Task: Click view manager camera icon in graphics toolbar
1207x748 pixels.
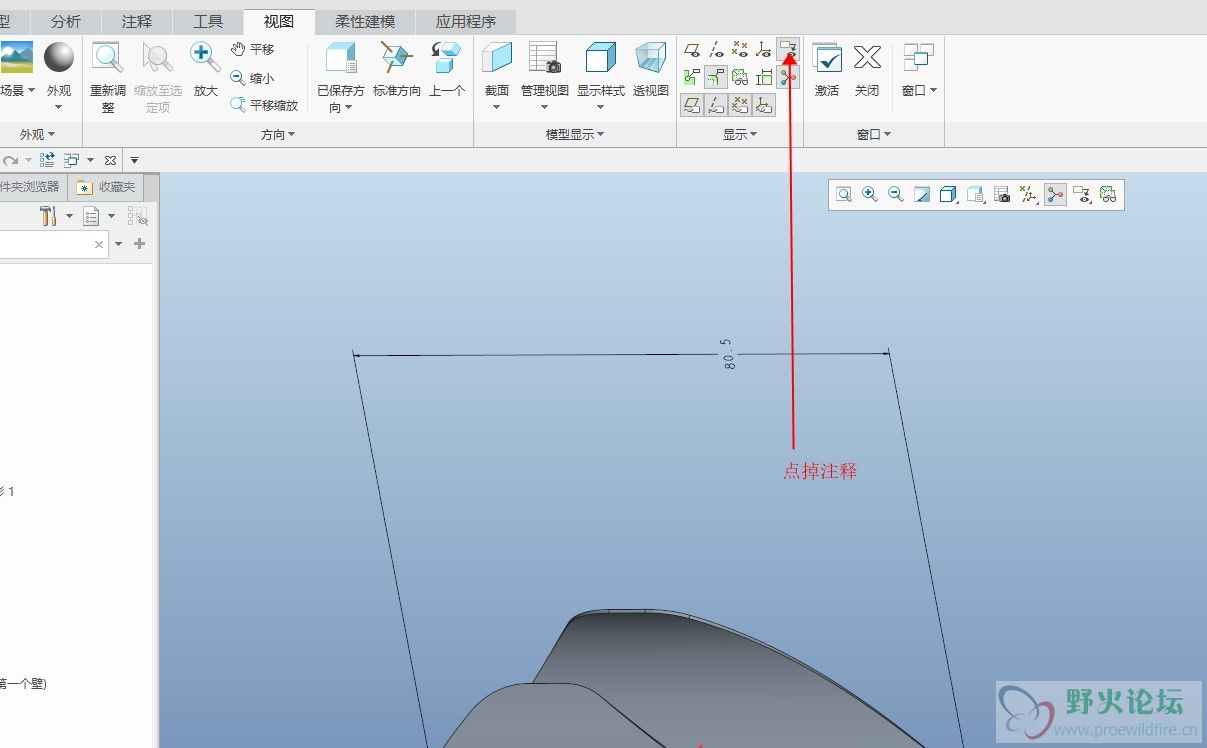Action: [1002, 194]
